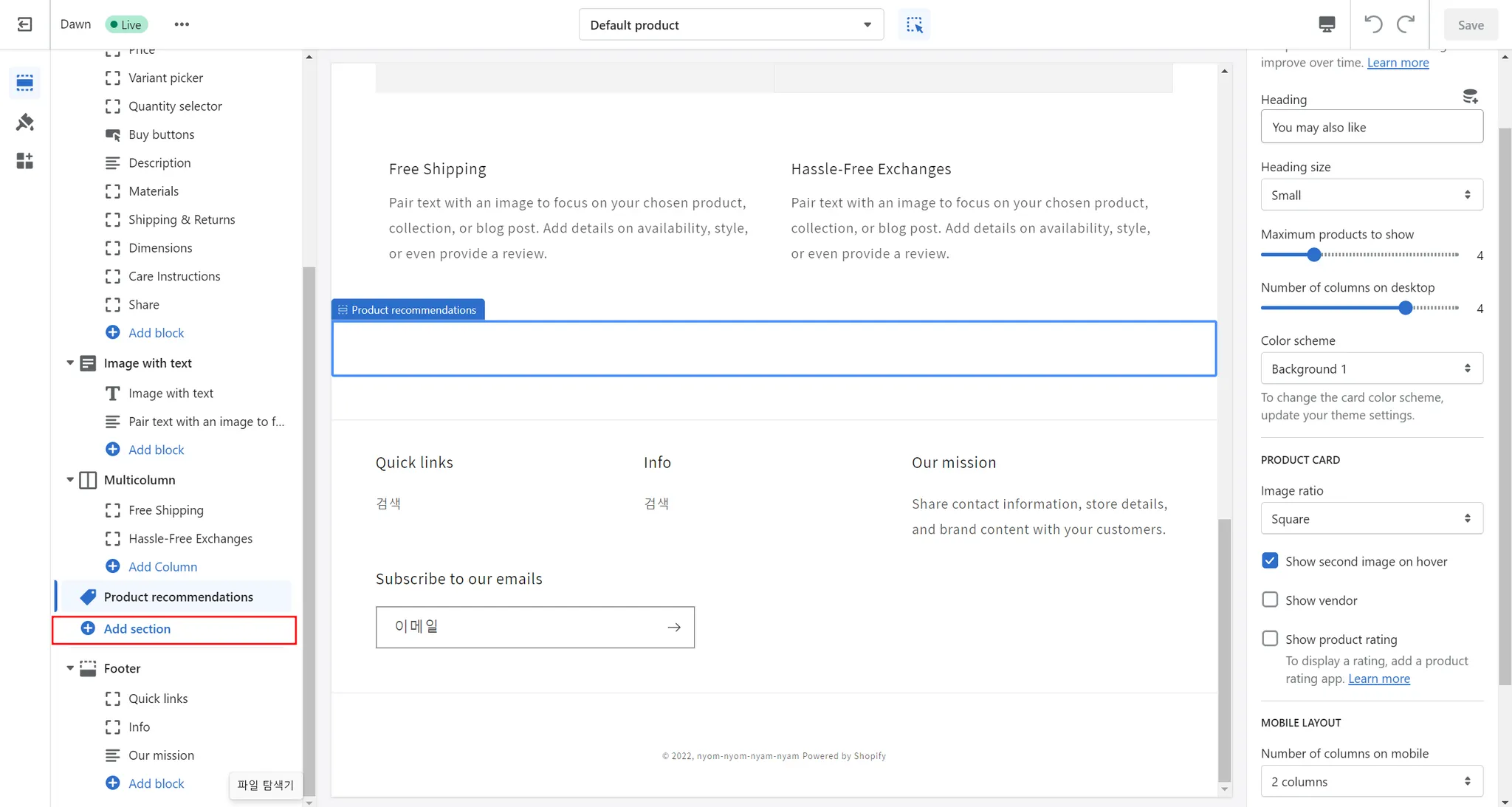Screen dimensions: 1512x807
Task: Click dynamic source icon beside Heading
Action: 1470,97
